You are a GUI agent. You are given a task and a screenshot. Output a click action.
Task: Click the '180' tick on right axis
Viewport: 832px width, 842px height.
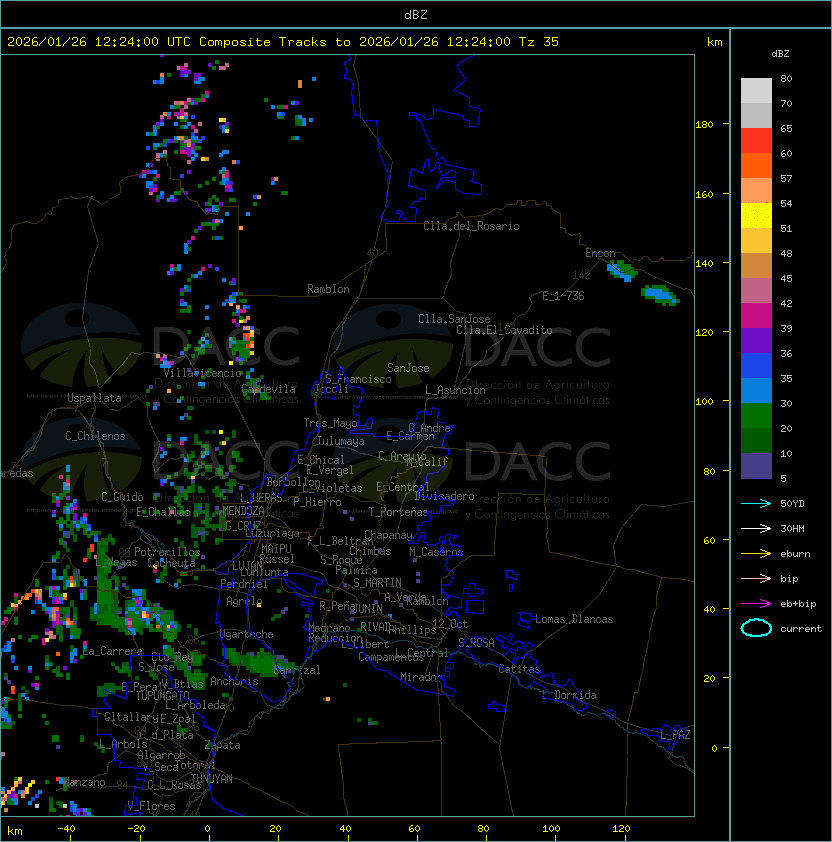point(704,124)
